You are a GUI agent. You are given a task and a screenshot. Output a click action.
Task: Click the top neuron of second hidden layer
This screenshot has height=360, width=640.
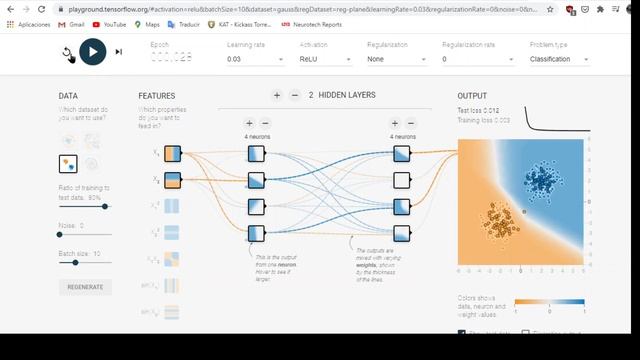[x=402, y=154]
